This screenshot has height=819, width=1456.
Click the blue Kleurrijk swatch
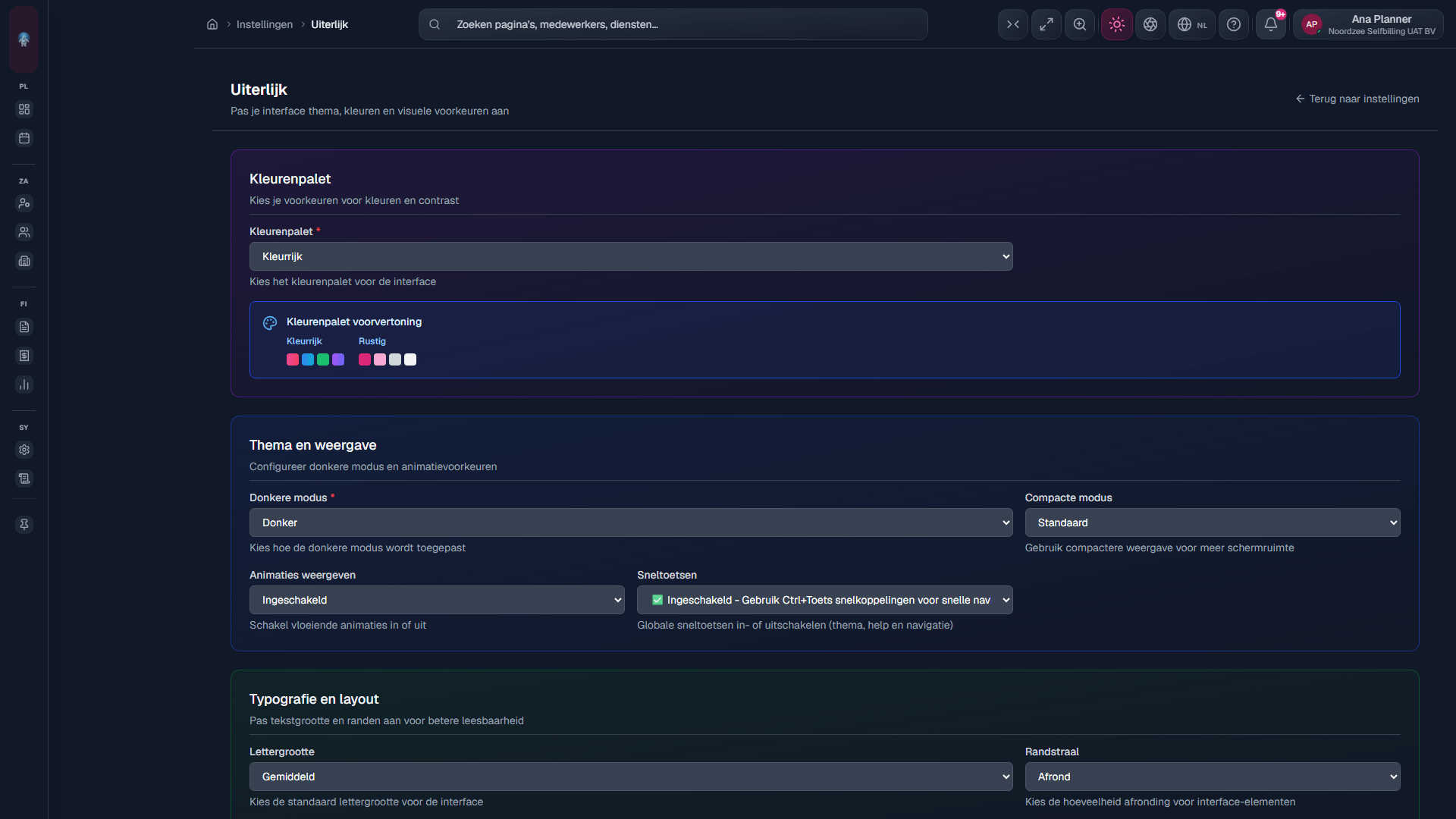308,359
